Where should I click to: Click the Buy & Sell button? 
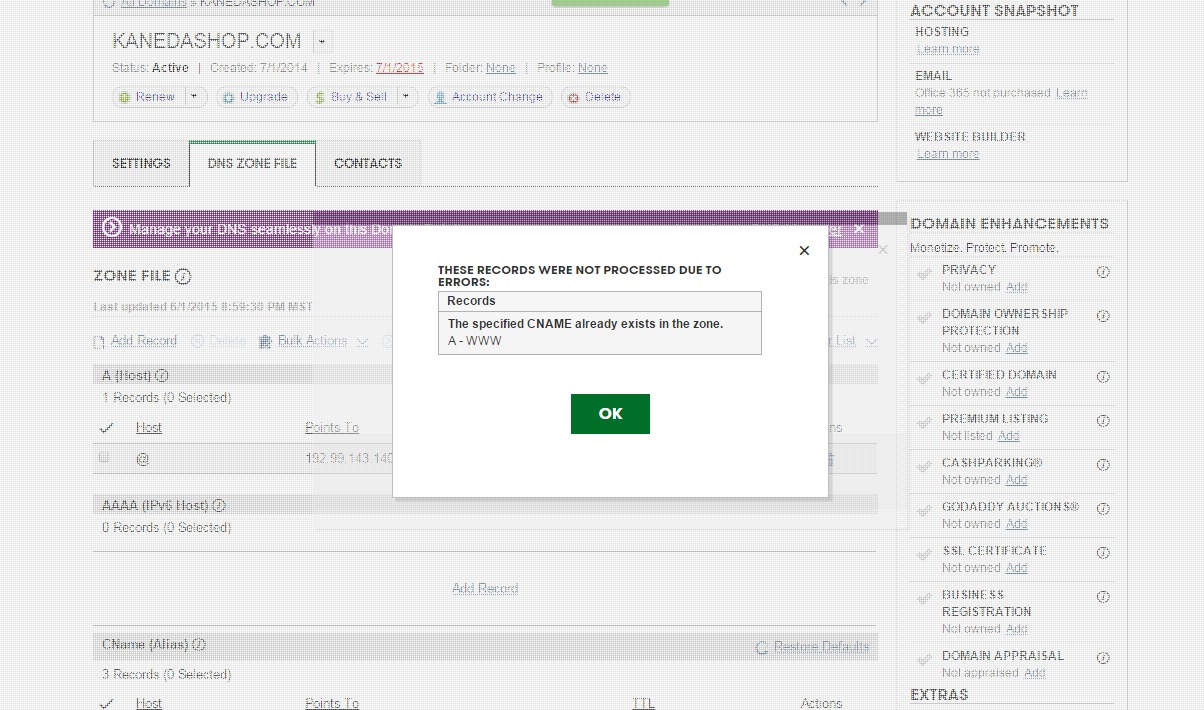coord(350,97)
